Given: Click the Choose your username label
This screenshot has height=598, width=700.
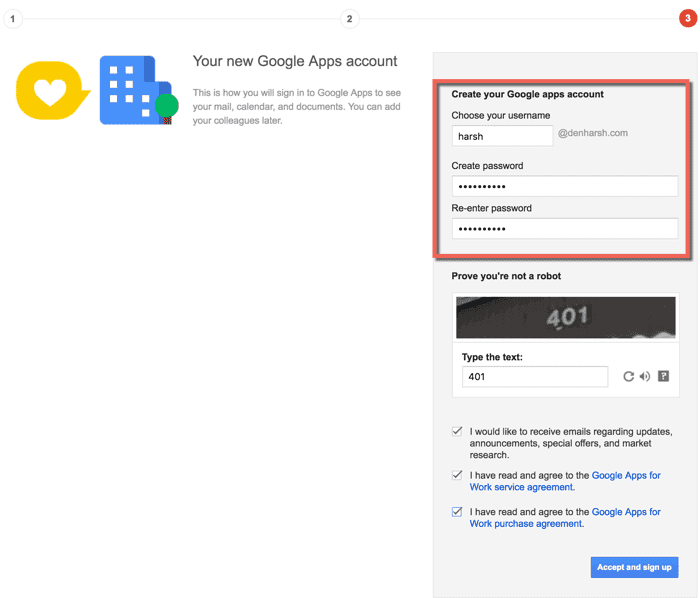Looking at the screenshot, I should point(500,116).
